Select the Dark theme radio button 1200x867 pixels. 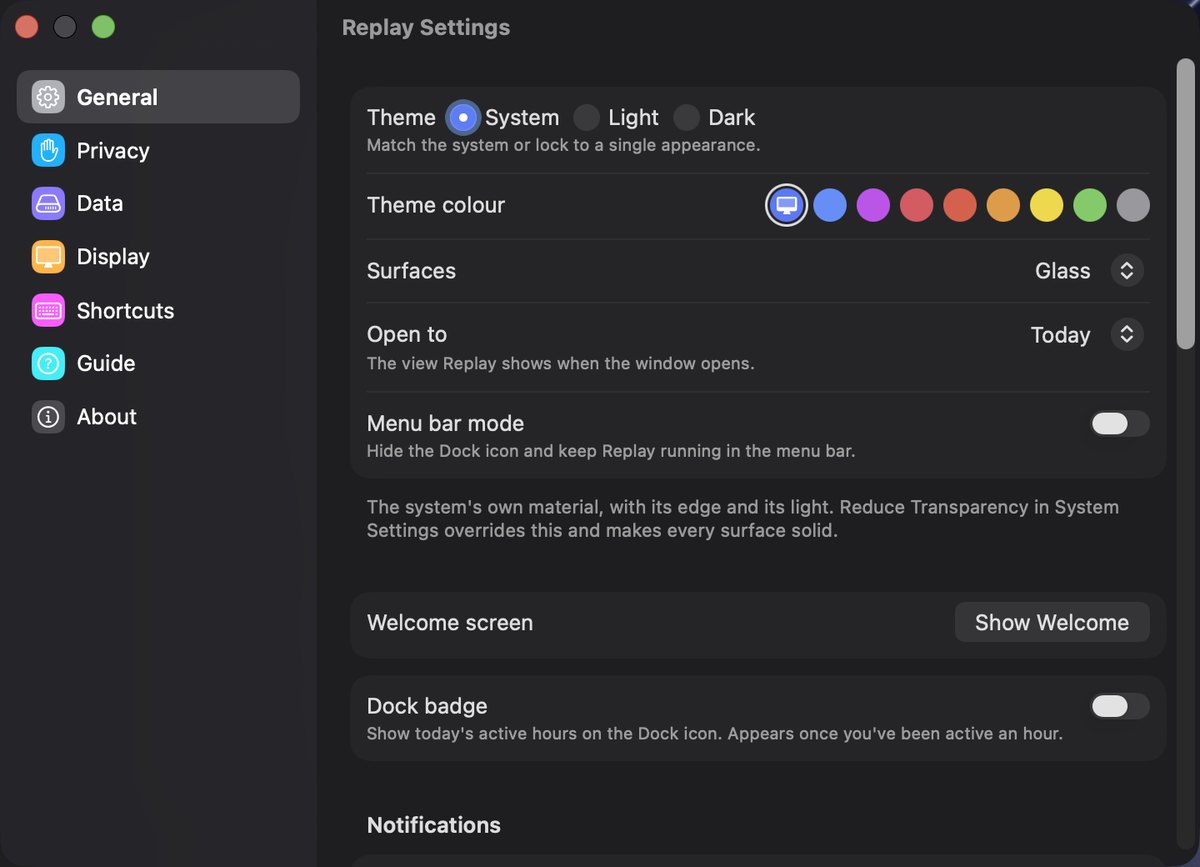point(686,118)
